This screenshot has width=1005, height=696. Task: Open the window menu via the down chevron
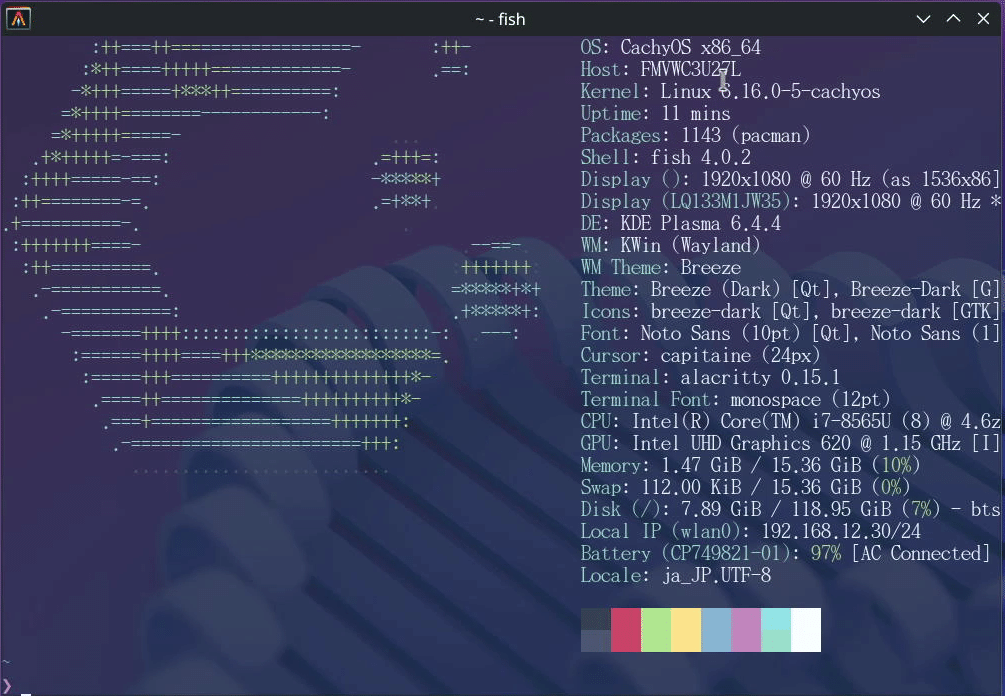click(x=923, y=18)
